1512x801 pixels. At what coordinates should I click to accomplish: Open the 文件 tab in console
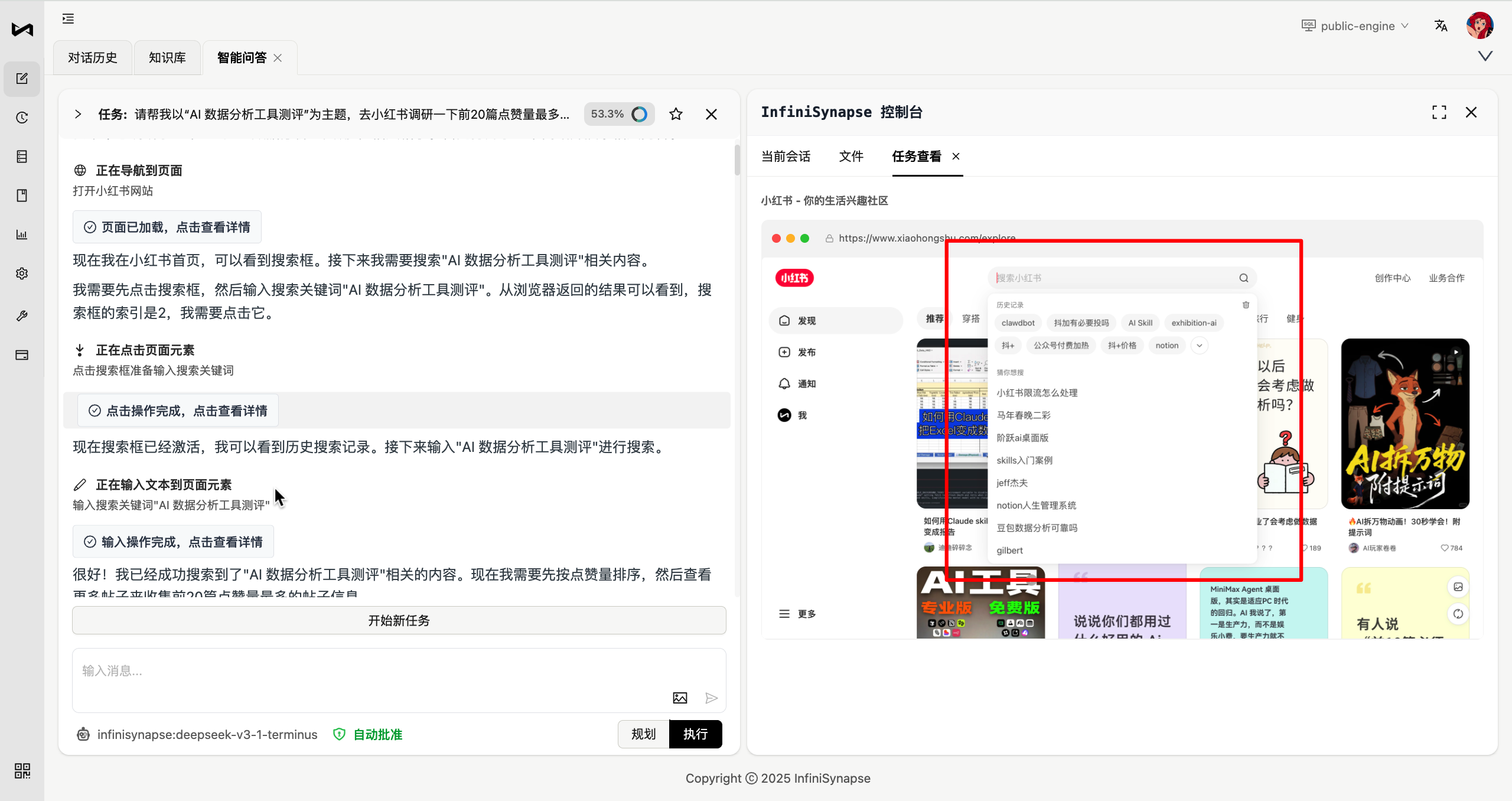pos(851,156)
